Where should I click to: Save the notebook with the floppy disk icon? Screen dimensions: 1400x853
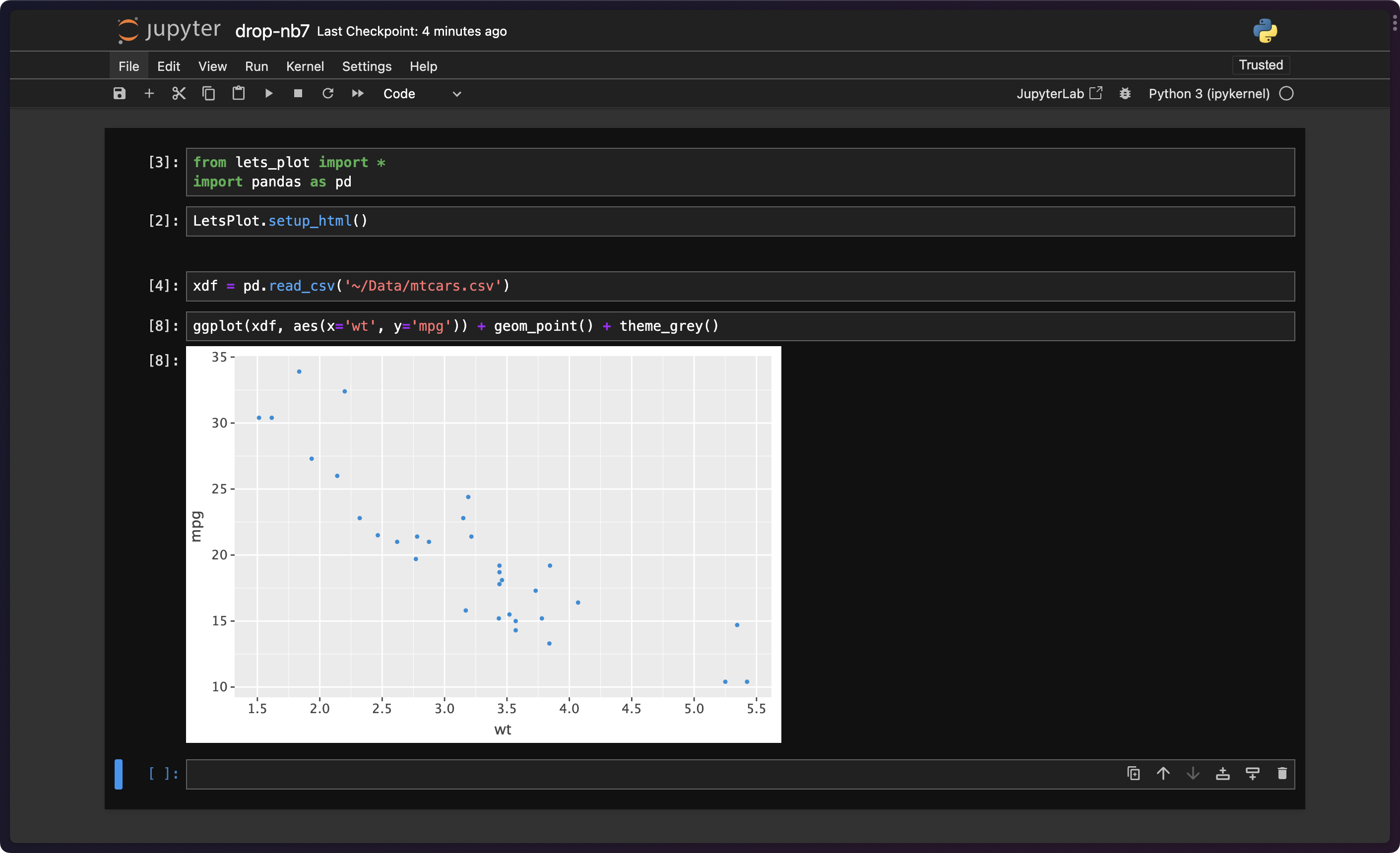(120, 94)
